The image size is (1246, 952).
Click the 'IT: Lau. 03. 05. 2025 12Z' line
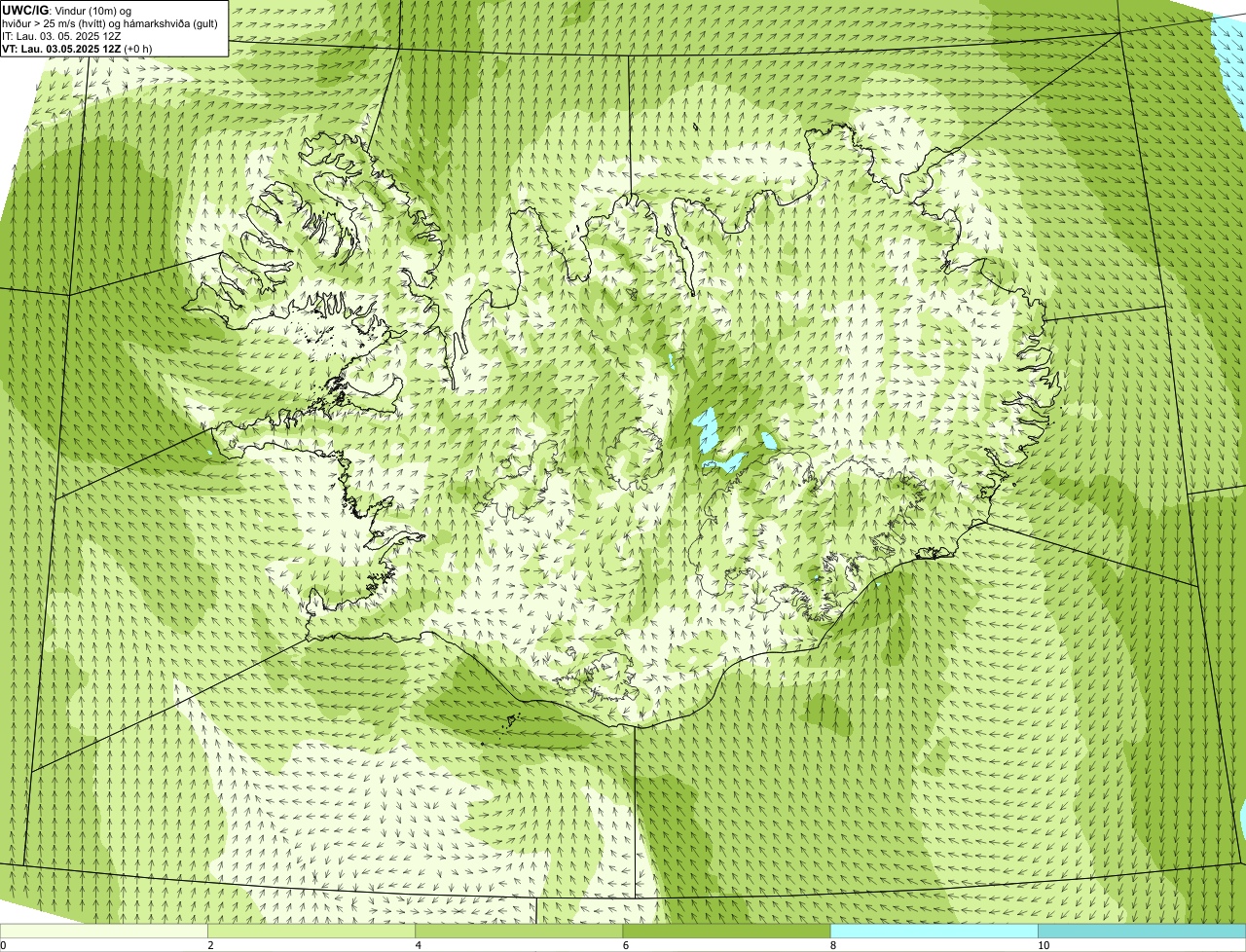(x=61, y=36)
